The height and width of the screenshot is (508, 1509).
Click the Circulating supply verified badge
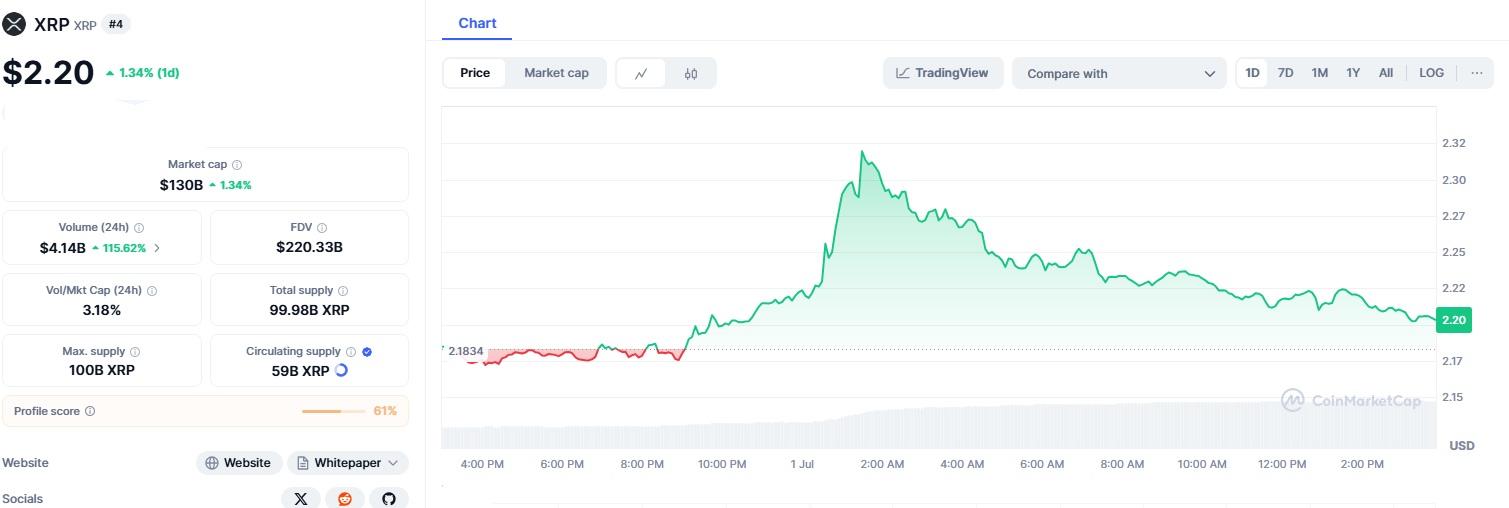(367, 352)
